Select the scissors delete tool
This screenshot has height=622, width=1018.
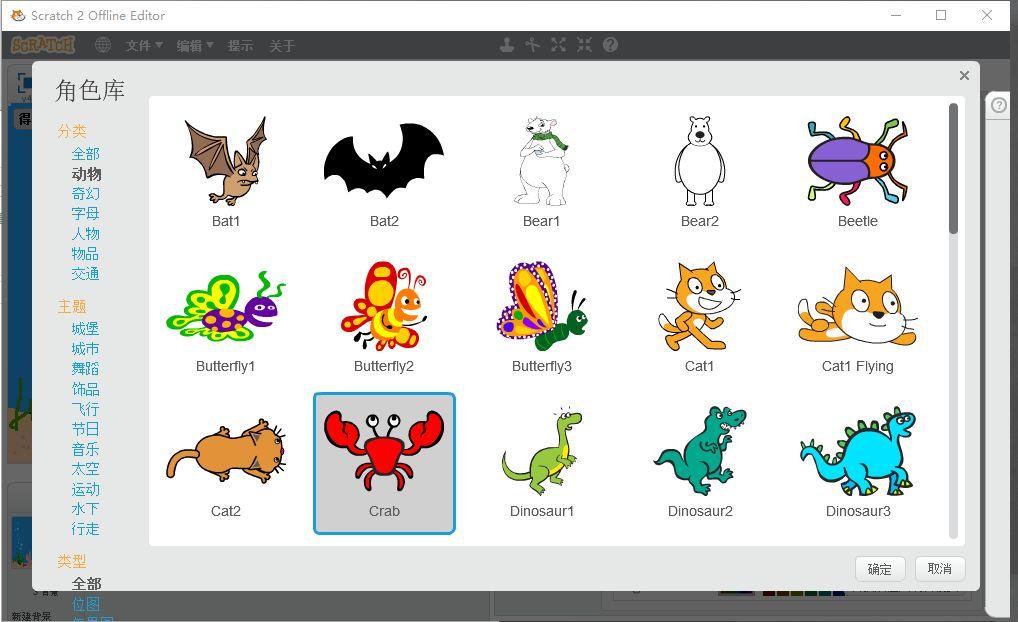coord(532,45)
